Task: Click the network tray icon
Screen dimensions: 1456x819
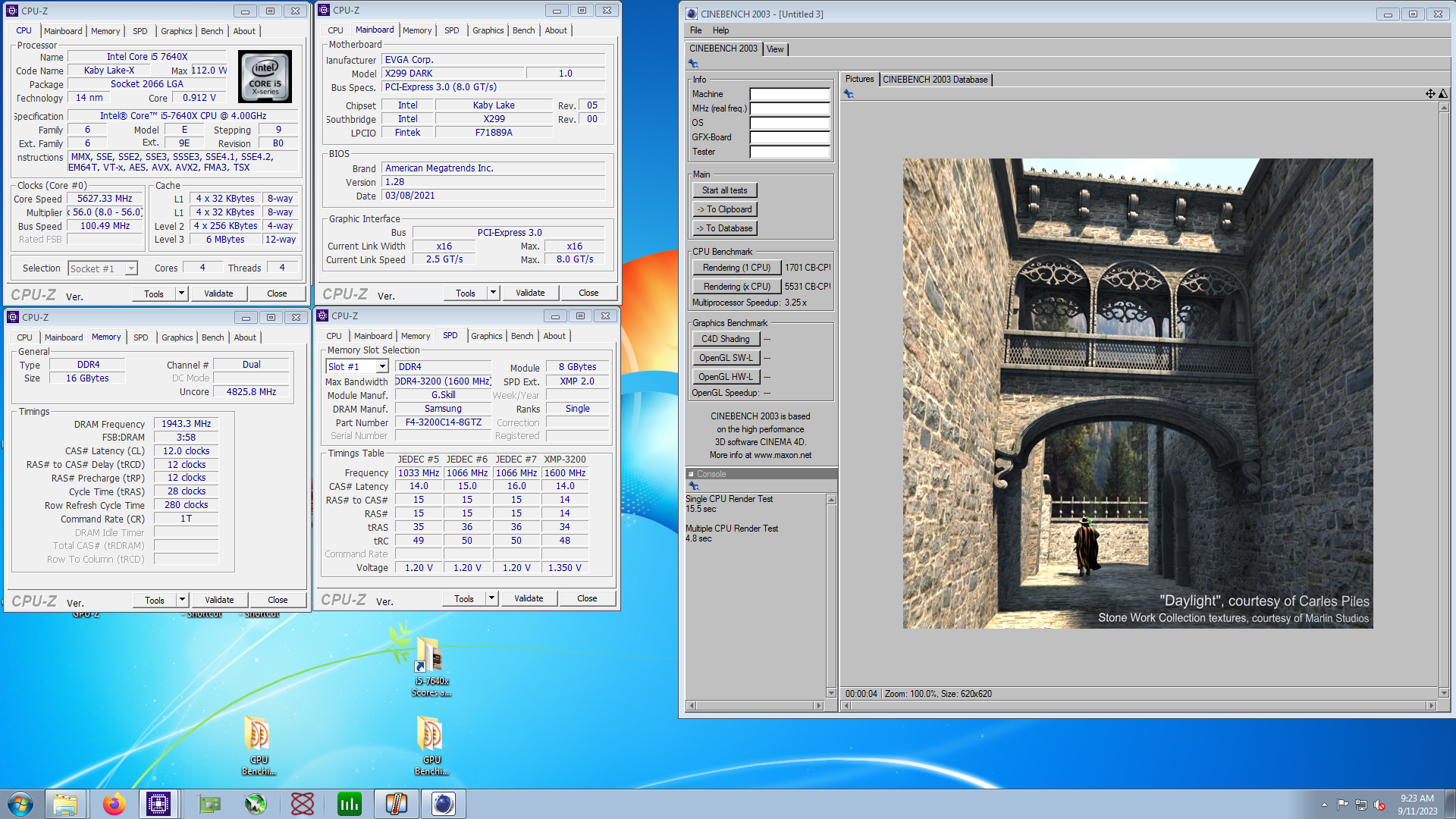Action: (1361, 805)
